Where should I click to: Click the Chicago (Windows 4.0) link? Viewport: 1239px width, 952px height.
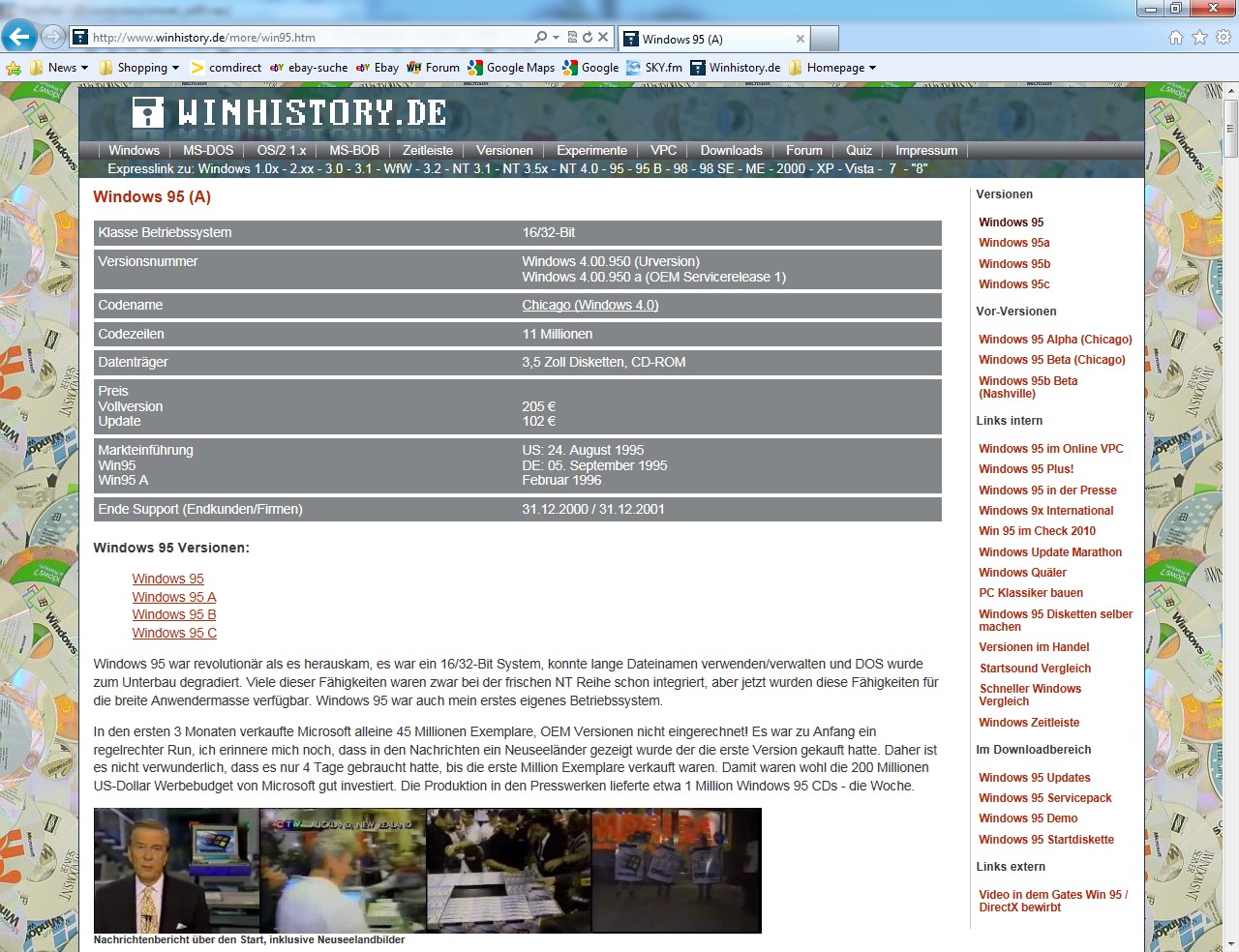pyautogui.click(x=589, y=305)
